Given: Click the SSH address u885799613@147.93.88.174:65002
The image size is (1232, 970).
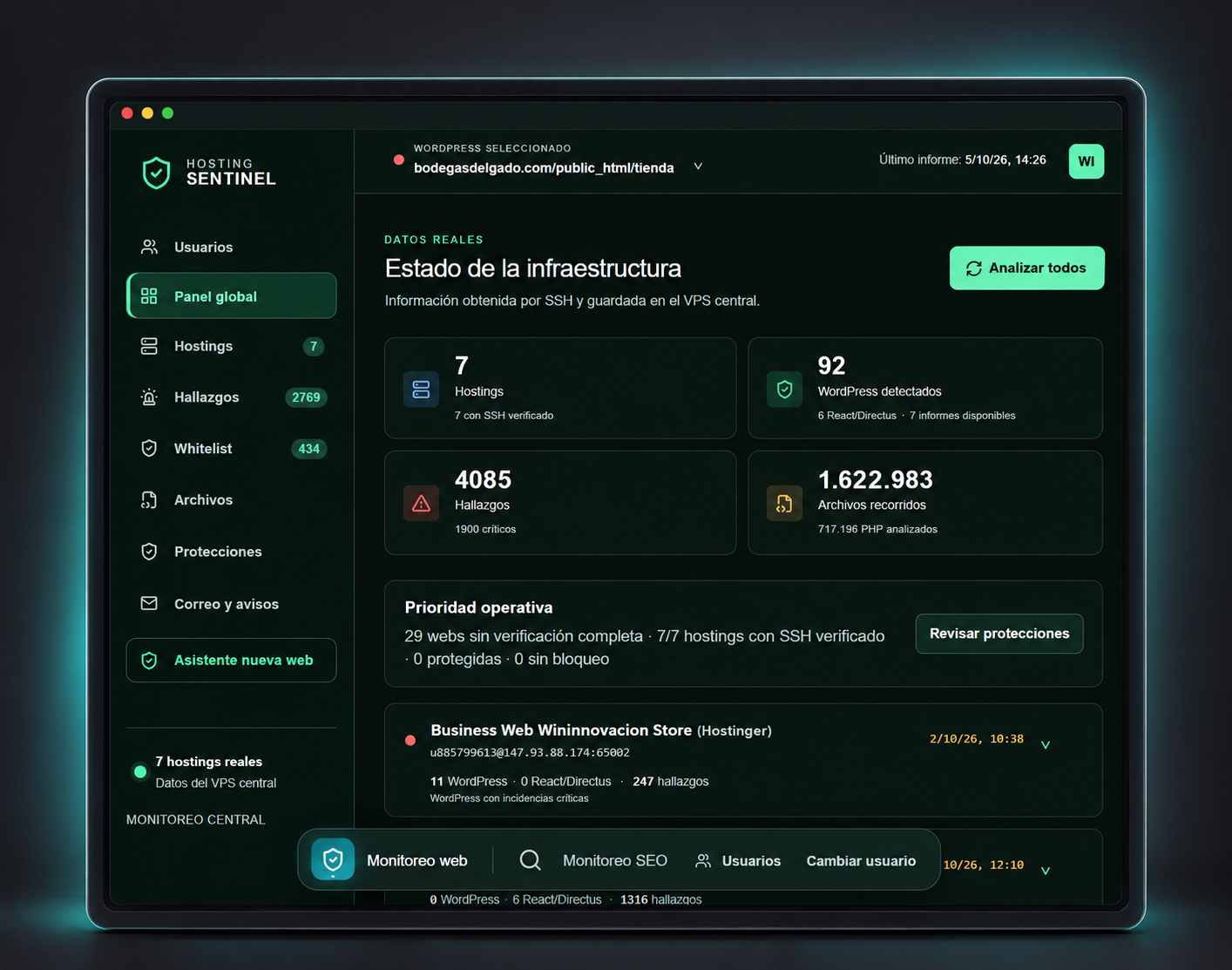Looking at the screenshot, I should 530,752.
